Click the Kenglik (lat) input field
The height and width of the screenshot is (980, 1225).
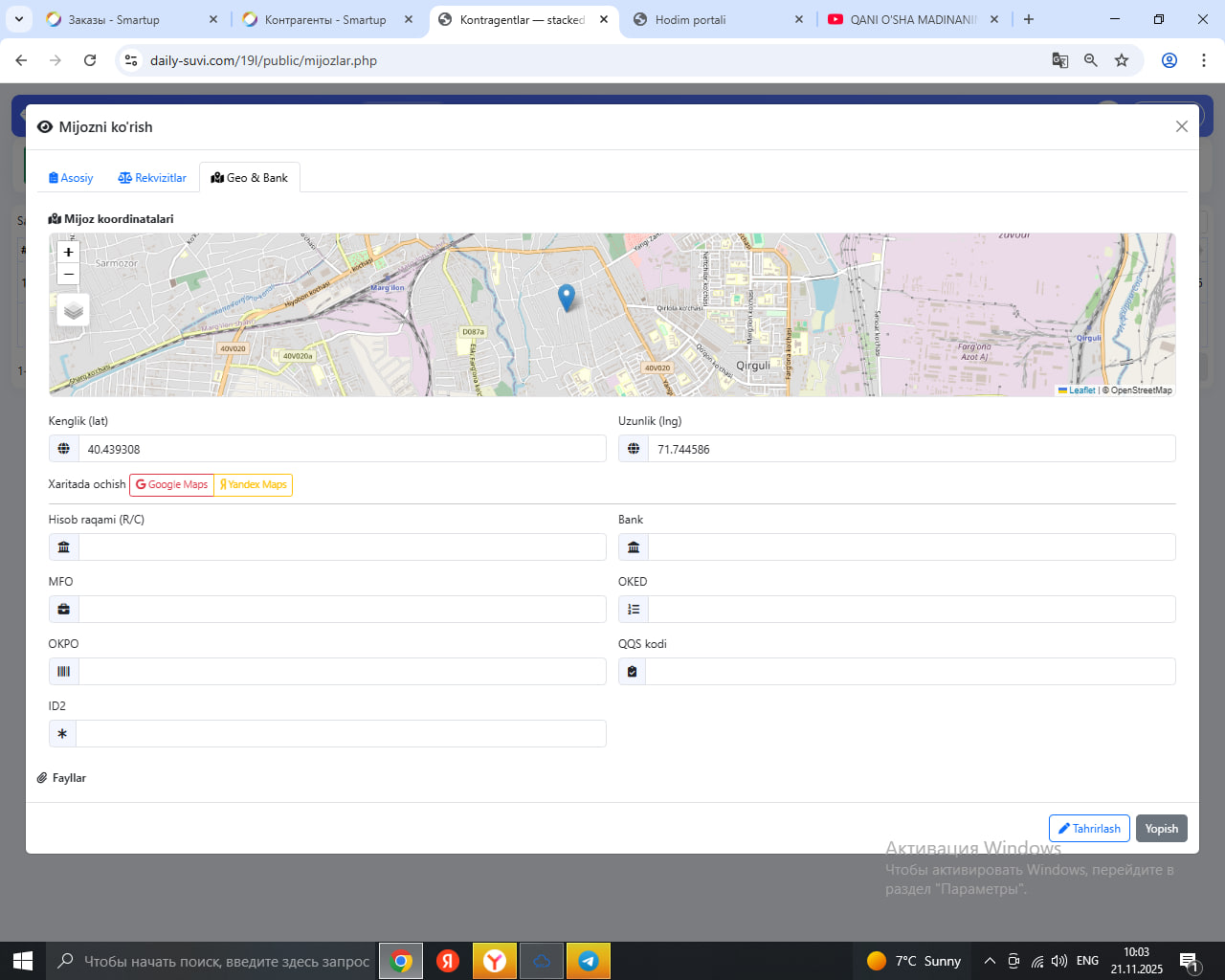341,449
